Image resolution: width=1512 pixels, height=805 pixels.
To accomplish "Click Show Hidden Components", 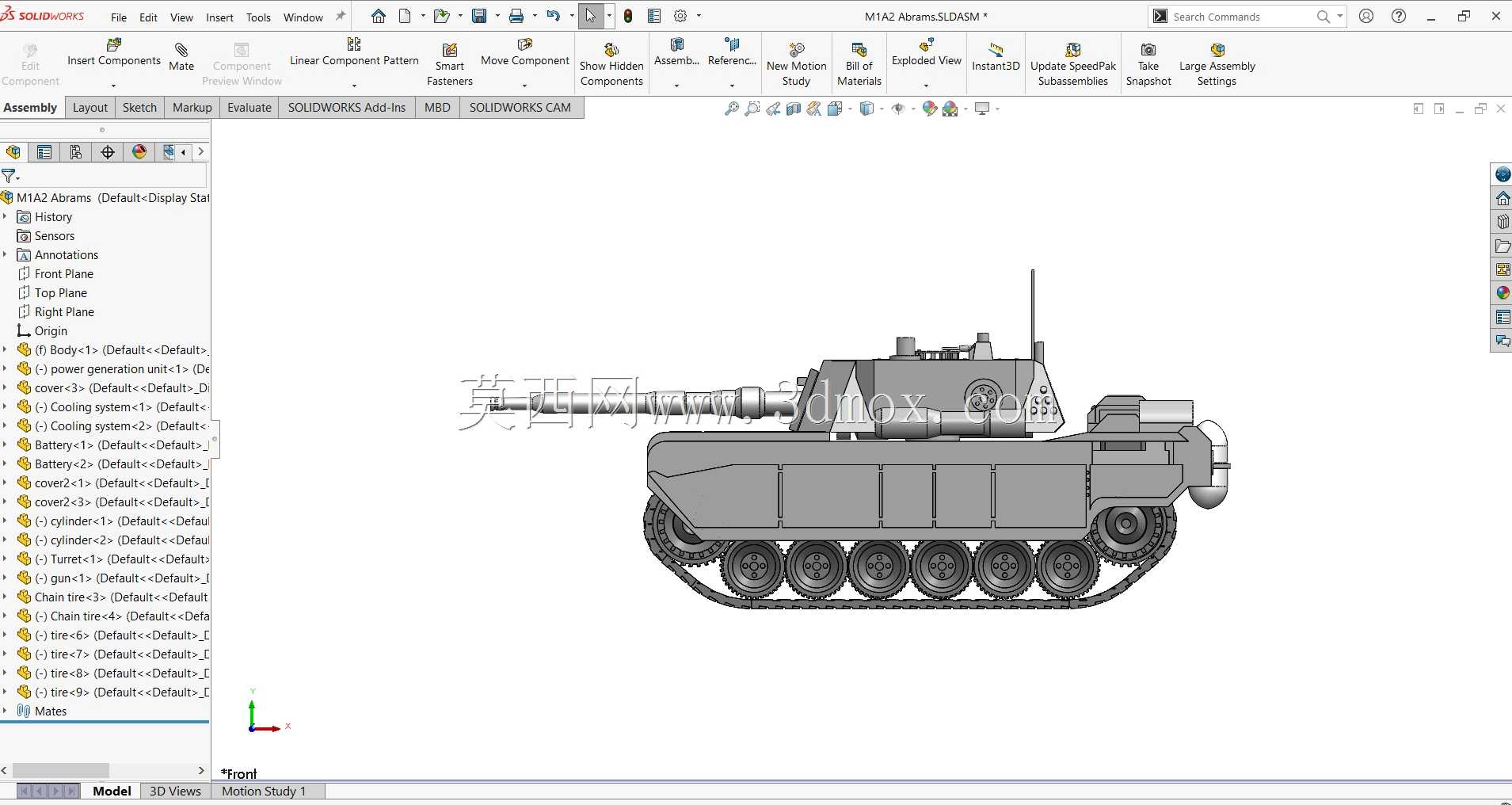I will [x=611, y=65].
